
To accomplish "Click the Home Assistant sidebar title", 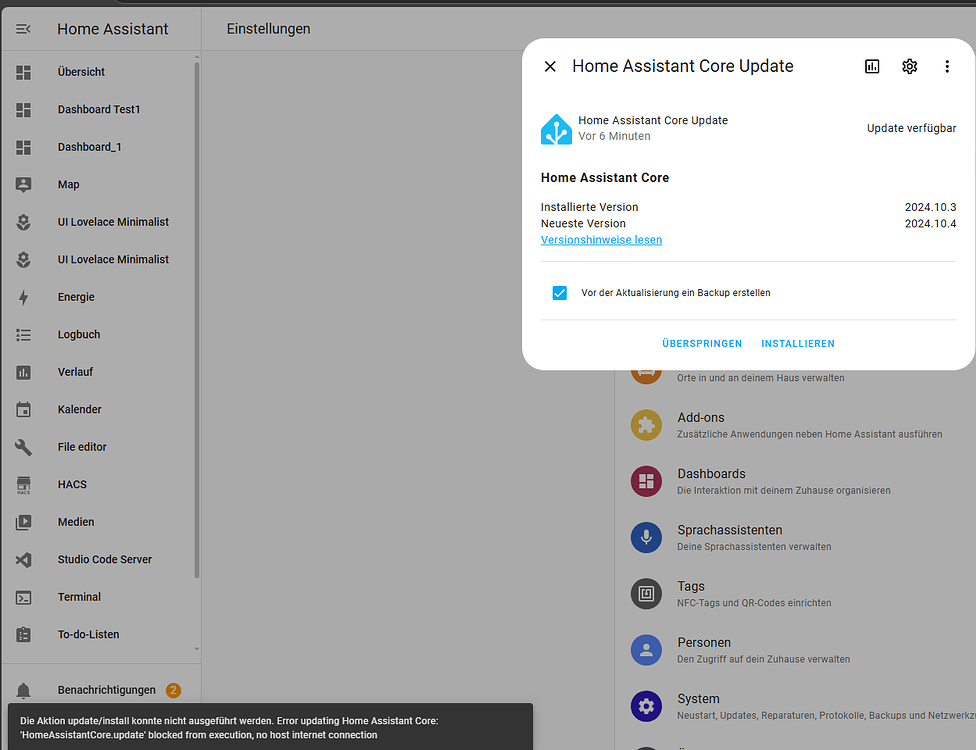I will tap(113, 29).
